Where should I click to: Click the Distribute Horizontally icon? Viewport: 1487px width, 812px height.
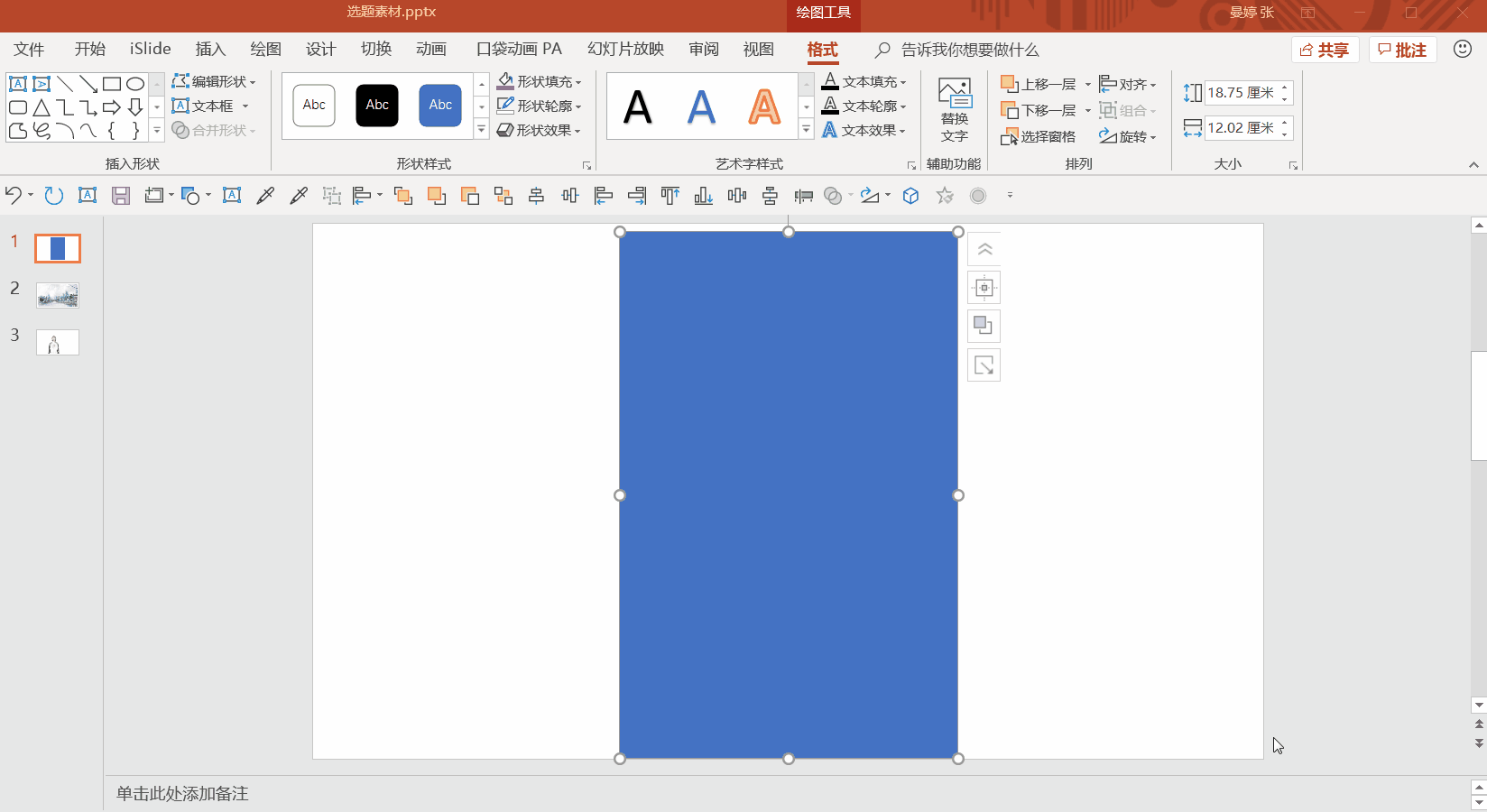pos(737,196)
